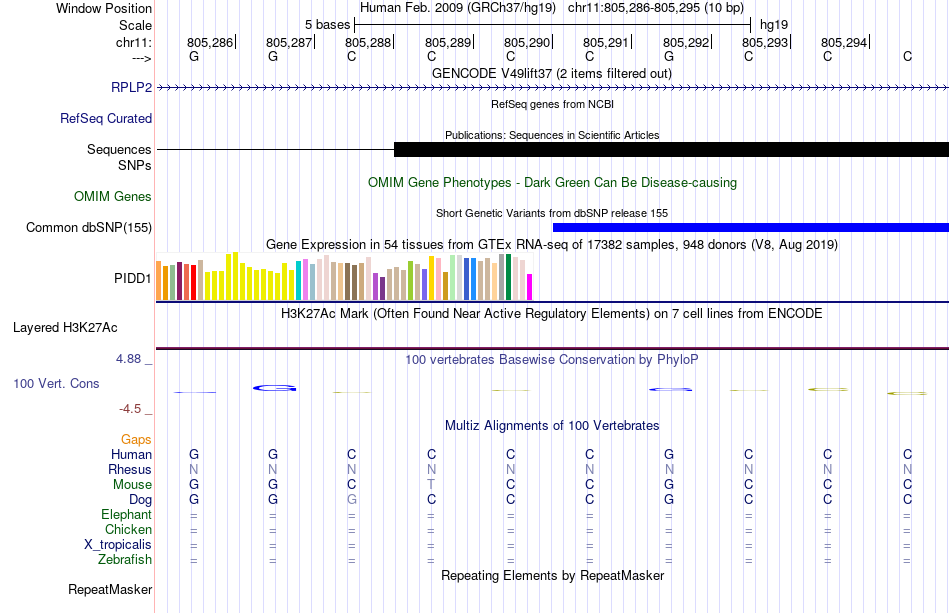
Task: Click the chr11:805,286-805,295 window position text
Action: click(656, 8)
